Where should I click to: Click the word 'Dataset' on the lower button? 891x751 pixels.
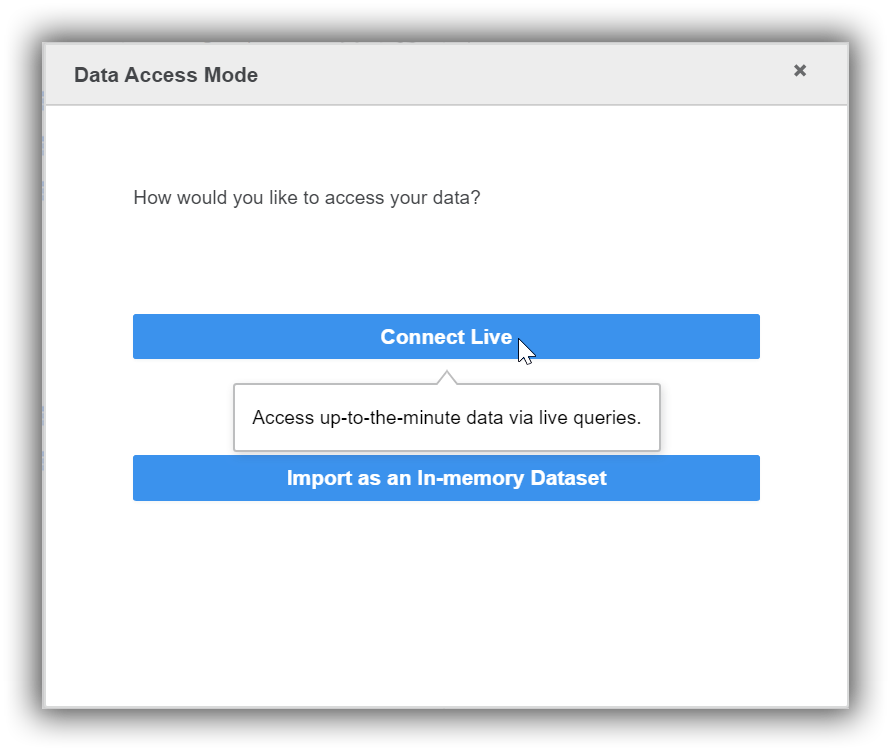[x=568, y=478]
